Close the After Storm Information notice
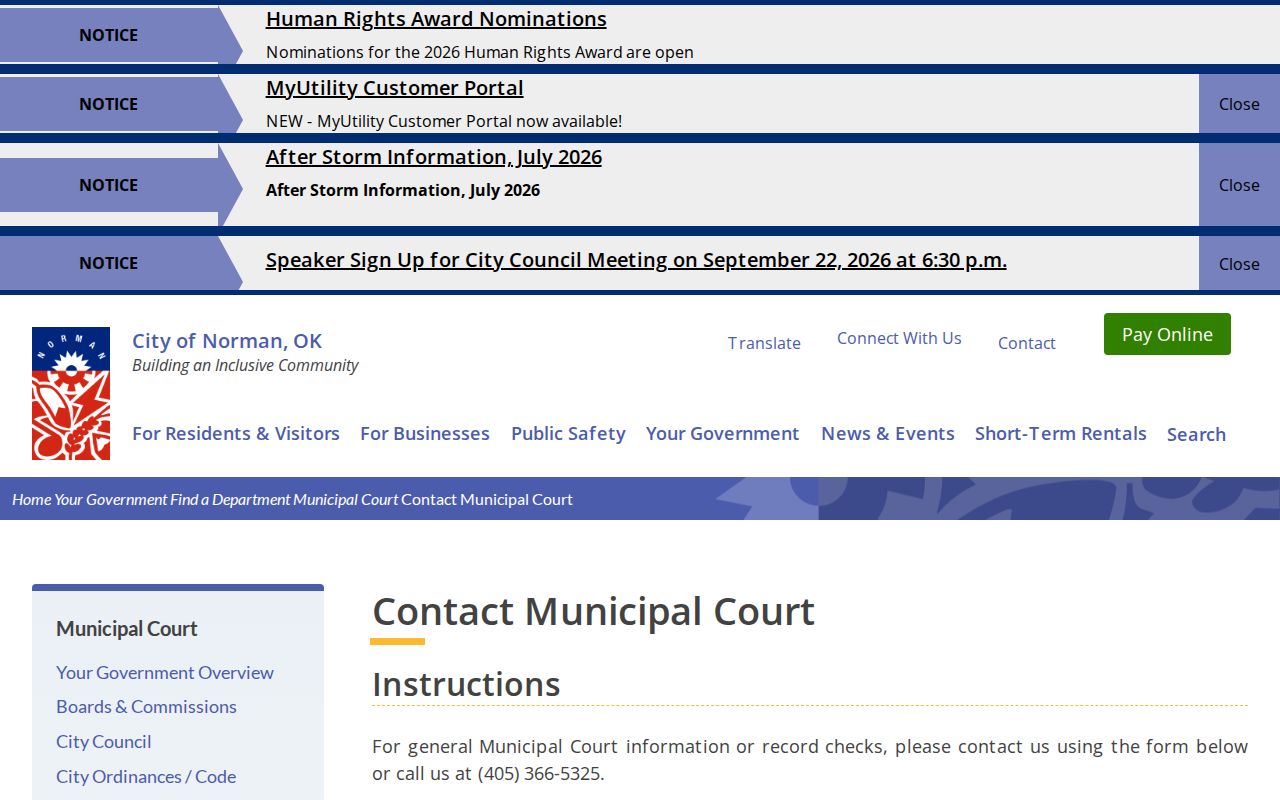The image size is (1280, 800). pyautogui.click(x=1239, y=185)
